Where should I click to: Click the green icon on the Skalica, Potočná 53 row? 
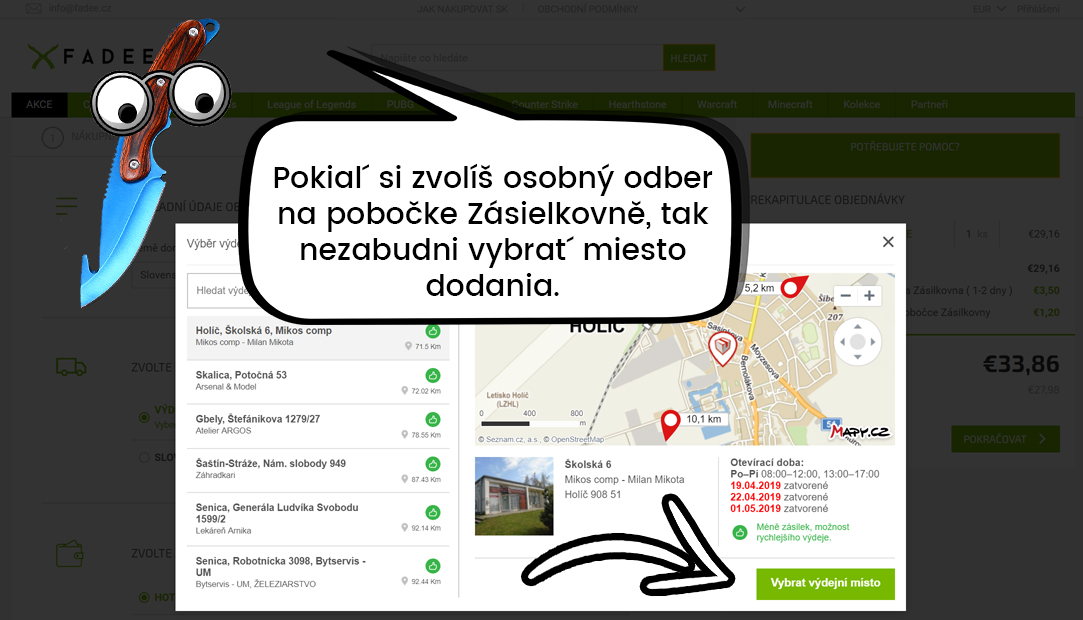433,376
